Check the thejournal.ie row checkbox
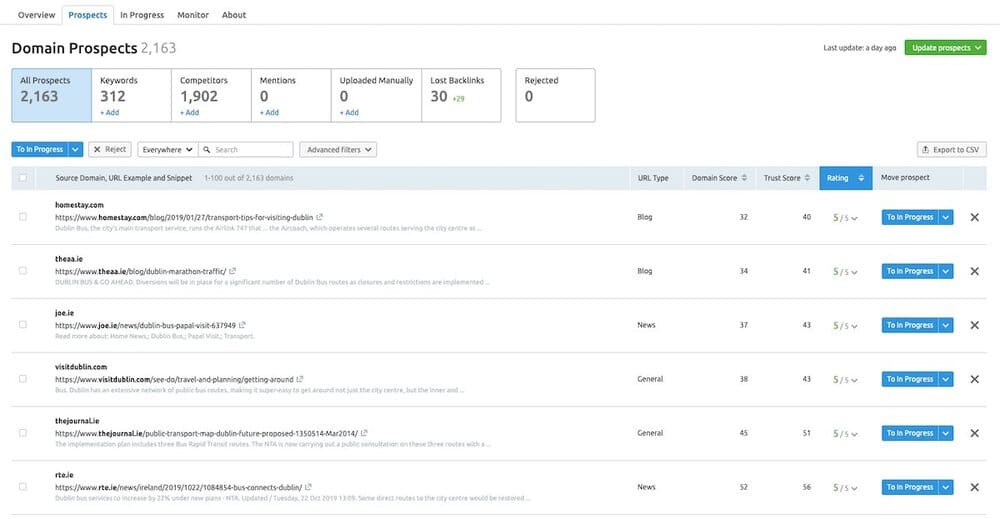1000x519 pixels. point(23,433)
